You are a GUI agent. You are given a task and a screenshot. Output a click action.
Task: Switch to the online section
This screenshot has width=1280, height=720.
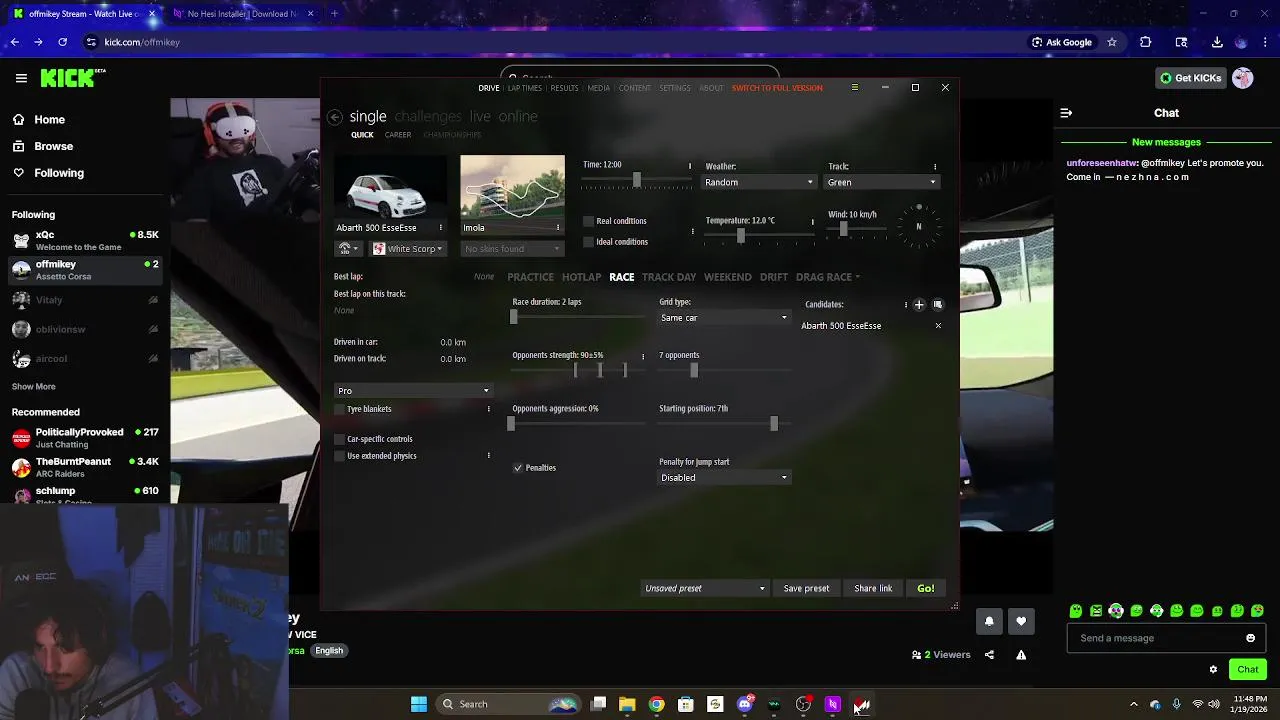coord(518,117)
